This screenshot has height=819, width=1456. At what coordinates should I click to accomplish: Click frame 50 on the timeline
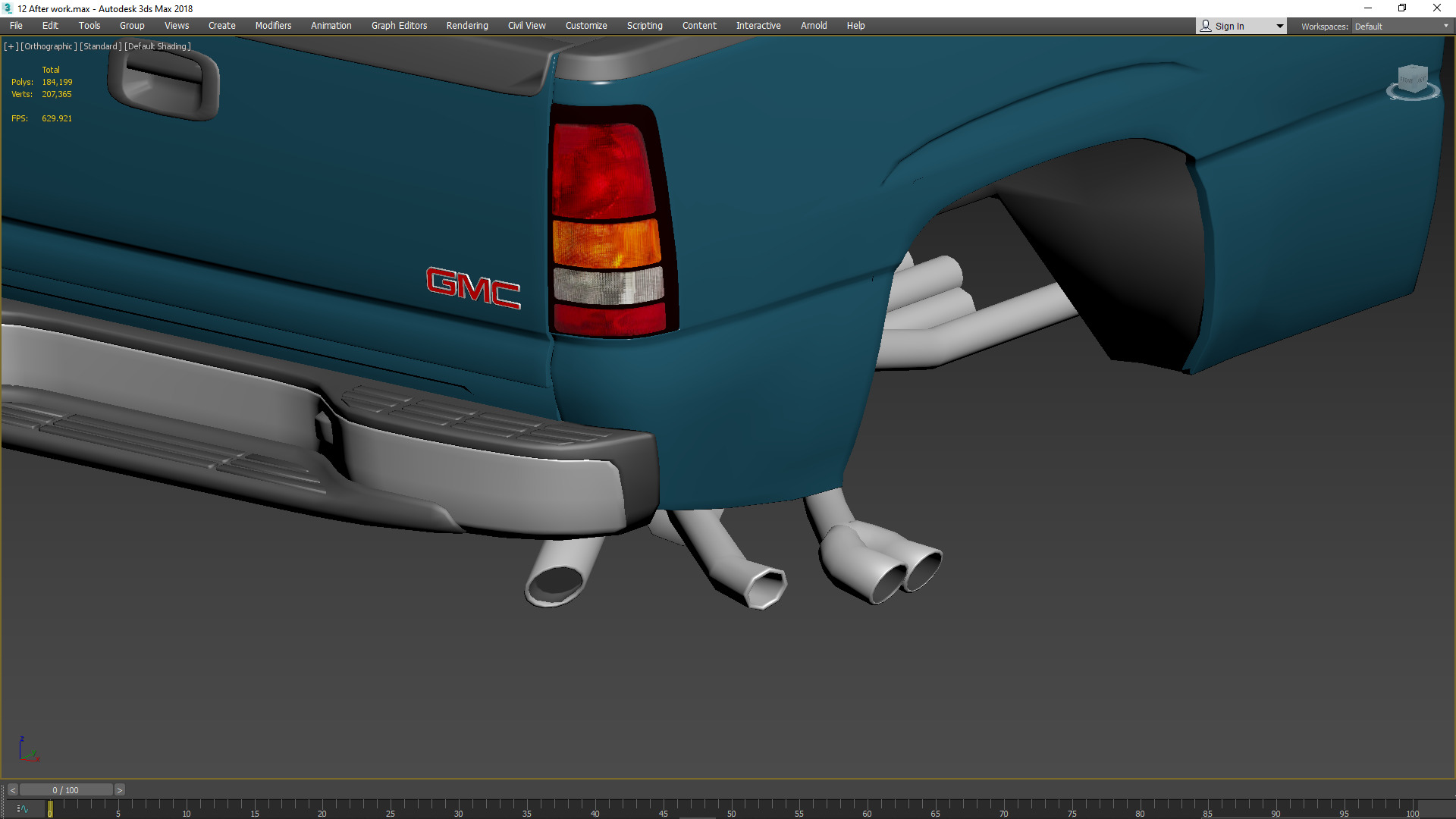[730, 806]
